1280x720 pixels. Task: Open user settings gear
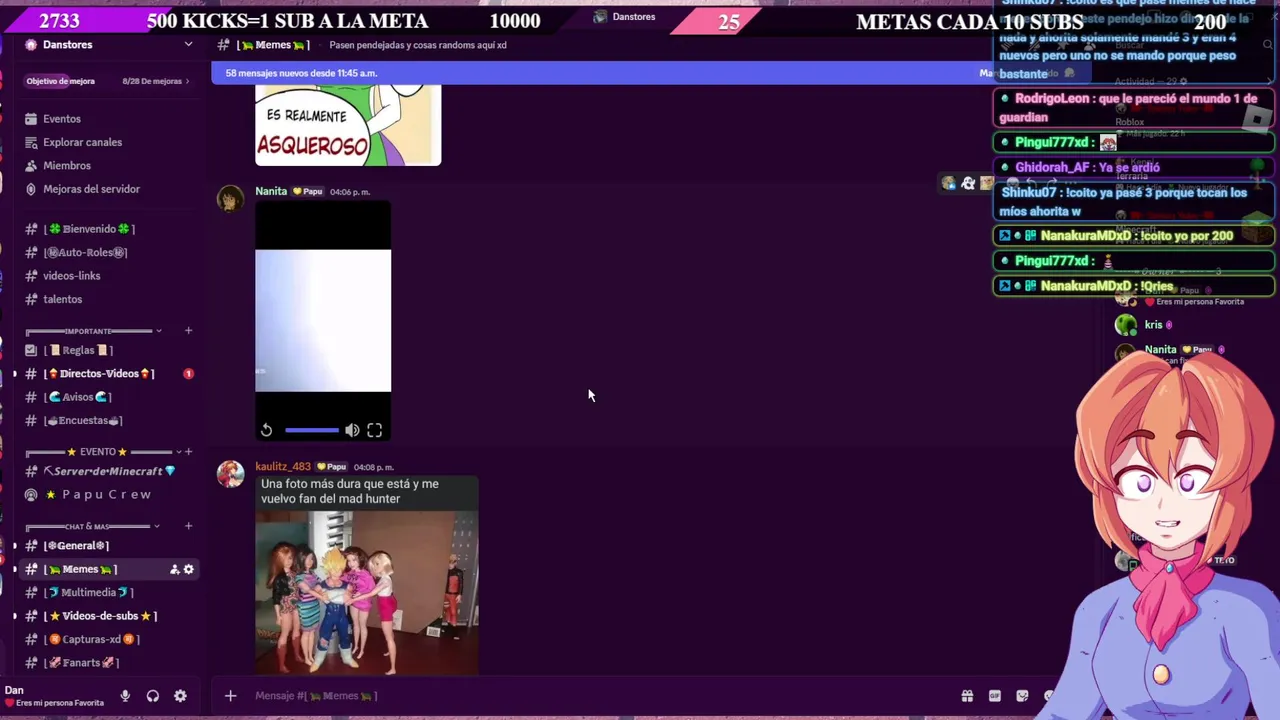click(180, 696)
